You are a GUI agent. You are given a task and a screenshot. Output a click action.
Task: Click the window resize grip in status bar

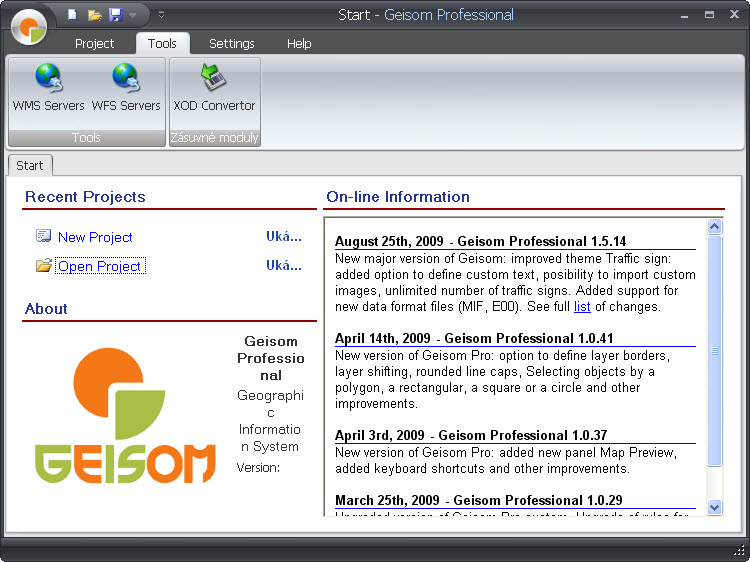click(739, 551)
